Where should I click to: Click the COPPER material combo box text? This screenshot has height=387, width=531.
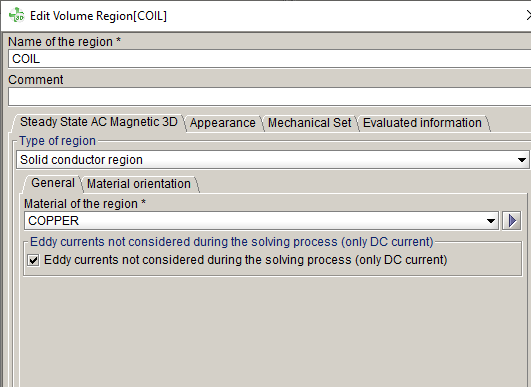coord(54,221)
